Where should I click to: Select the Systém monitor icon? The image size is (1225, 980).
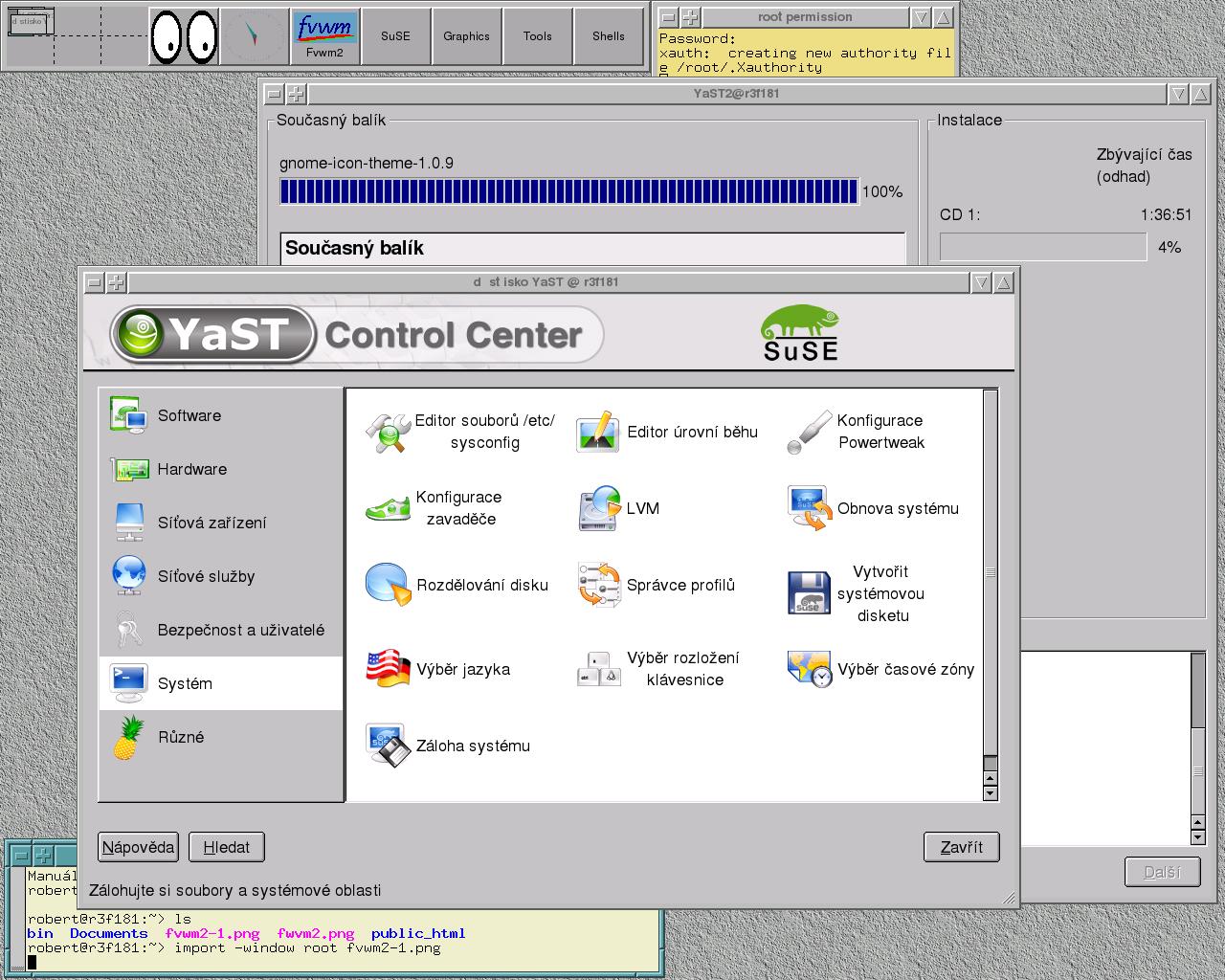pyautogui.click(x=128, y=683)
